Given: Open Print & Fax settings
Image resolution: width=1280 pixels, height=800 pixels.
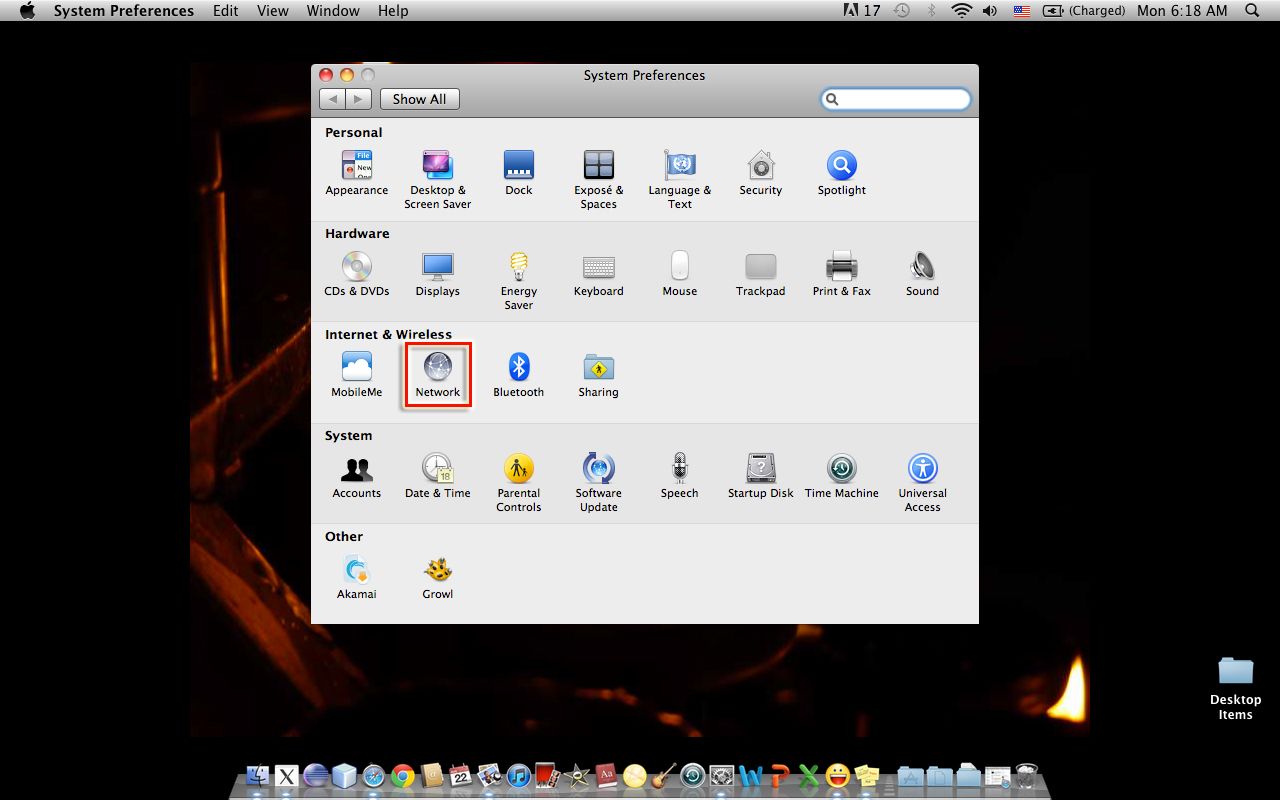Looking at the screenshot, I should click(841, 267).
